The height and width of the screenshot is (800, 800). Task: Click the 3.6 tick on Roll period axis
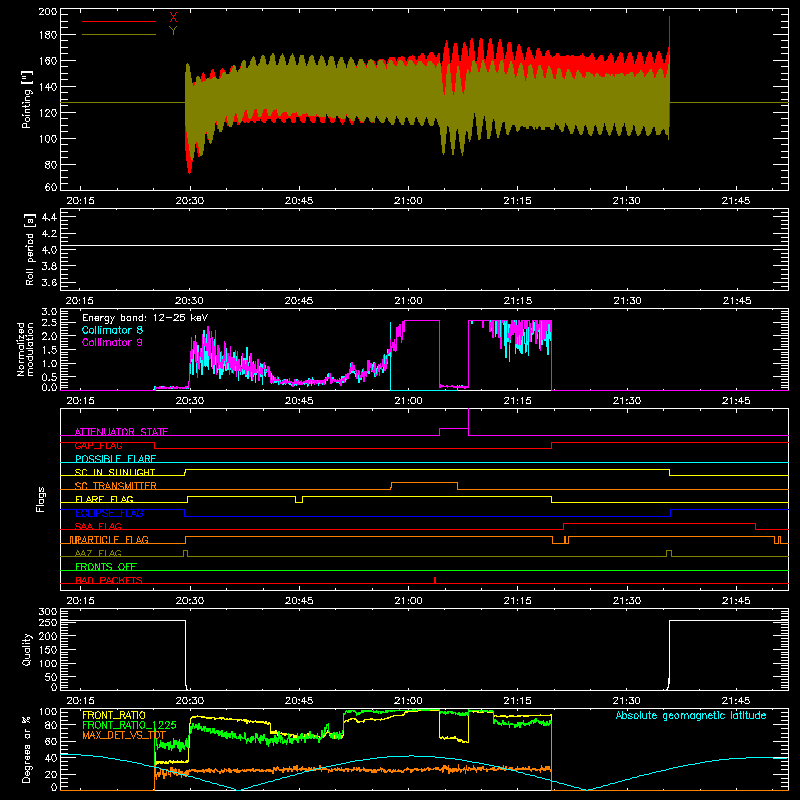pos(49,283)
